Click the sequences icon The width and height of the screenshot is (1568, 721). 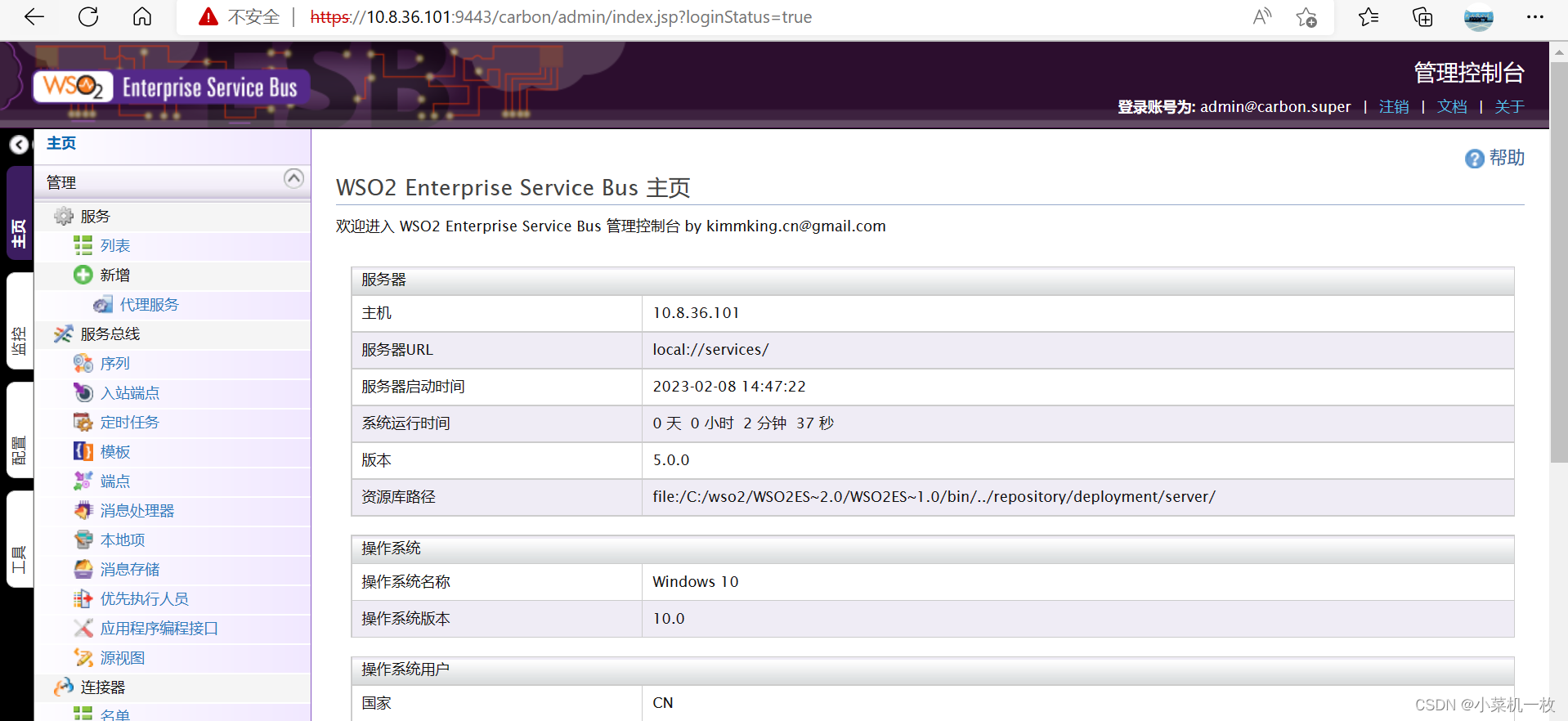83,364
